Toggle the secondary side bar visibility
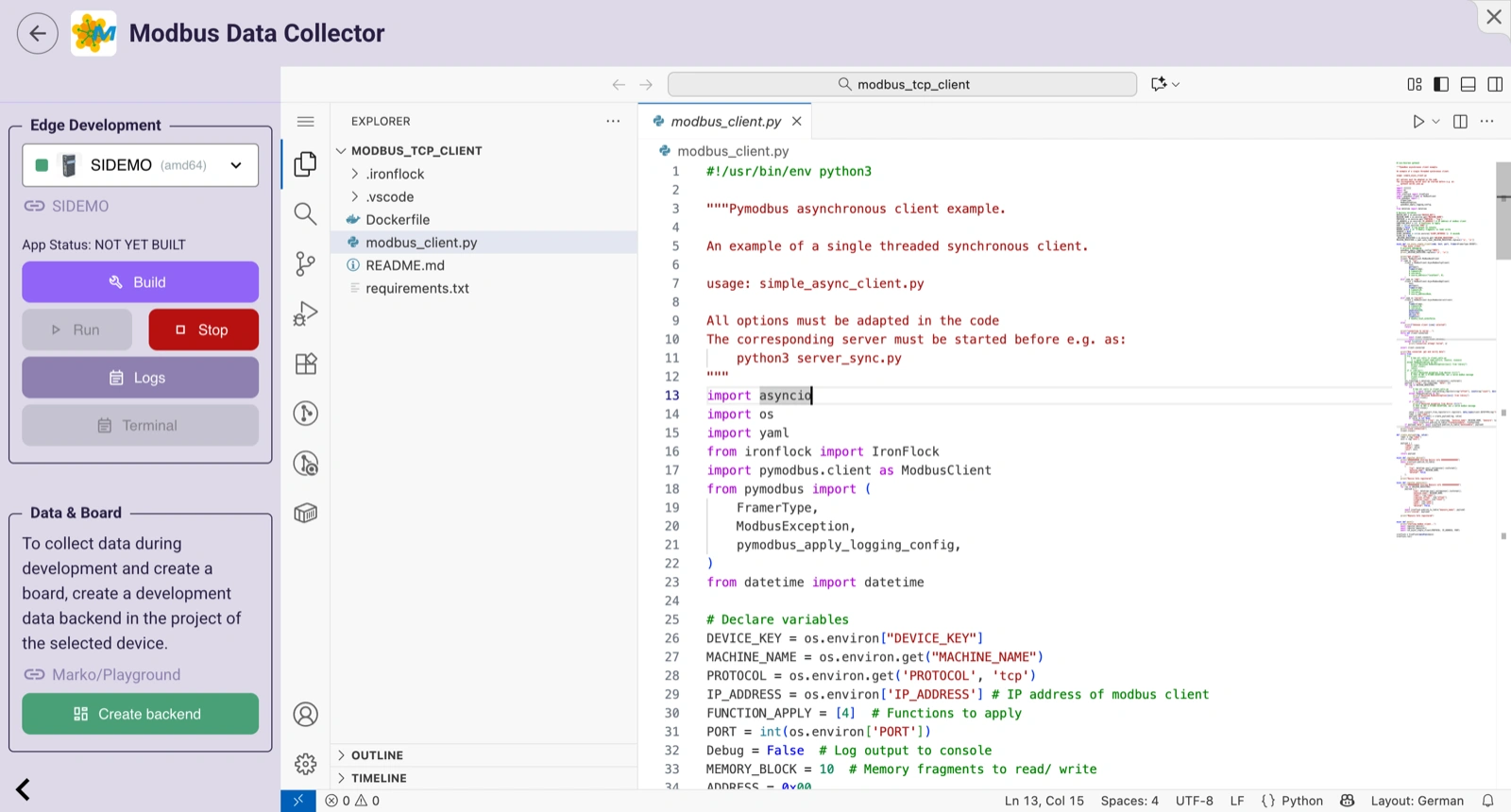Screen dimensions: 1511x812 1495,84
